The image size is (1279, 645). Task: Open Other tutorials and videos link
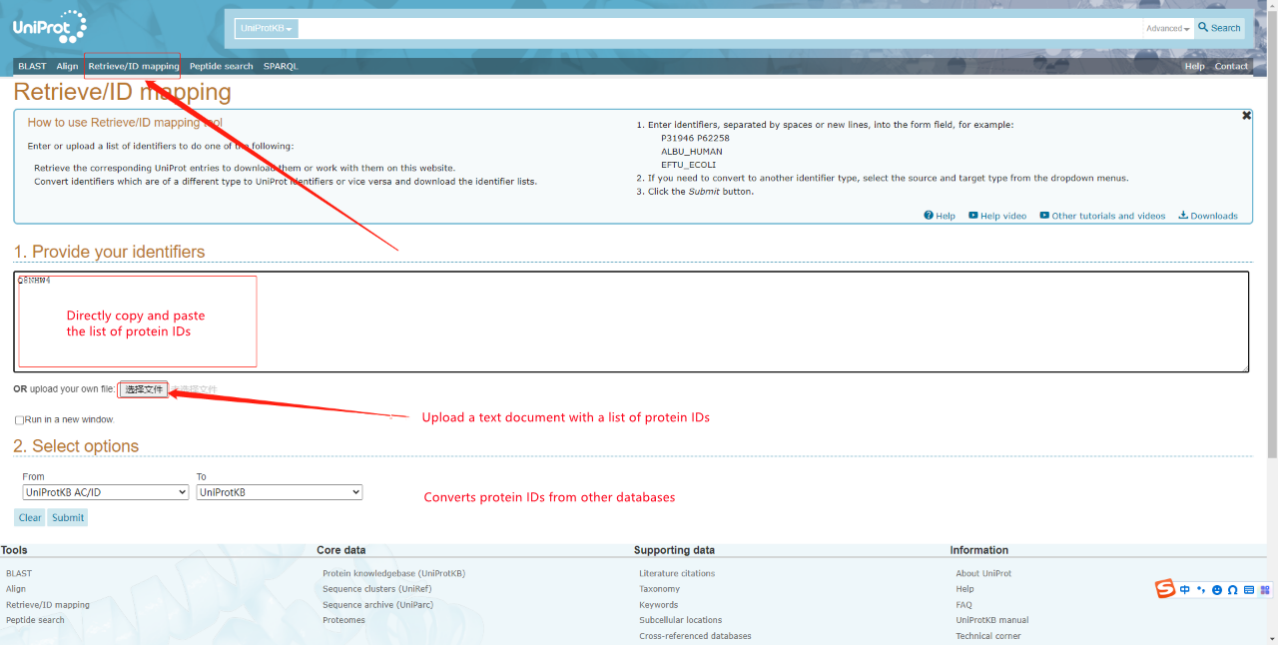pyautogui.click(x=1102, y=216)
